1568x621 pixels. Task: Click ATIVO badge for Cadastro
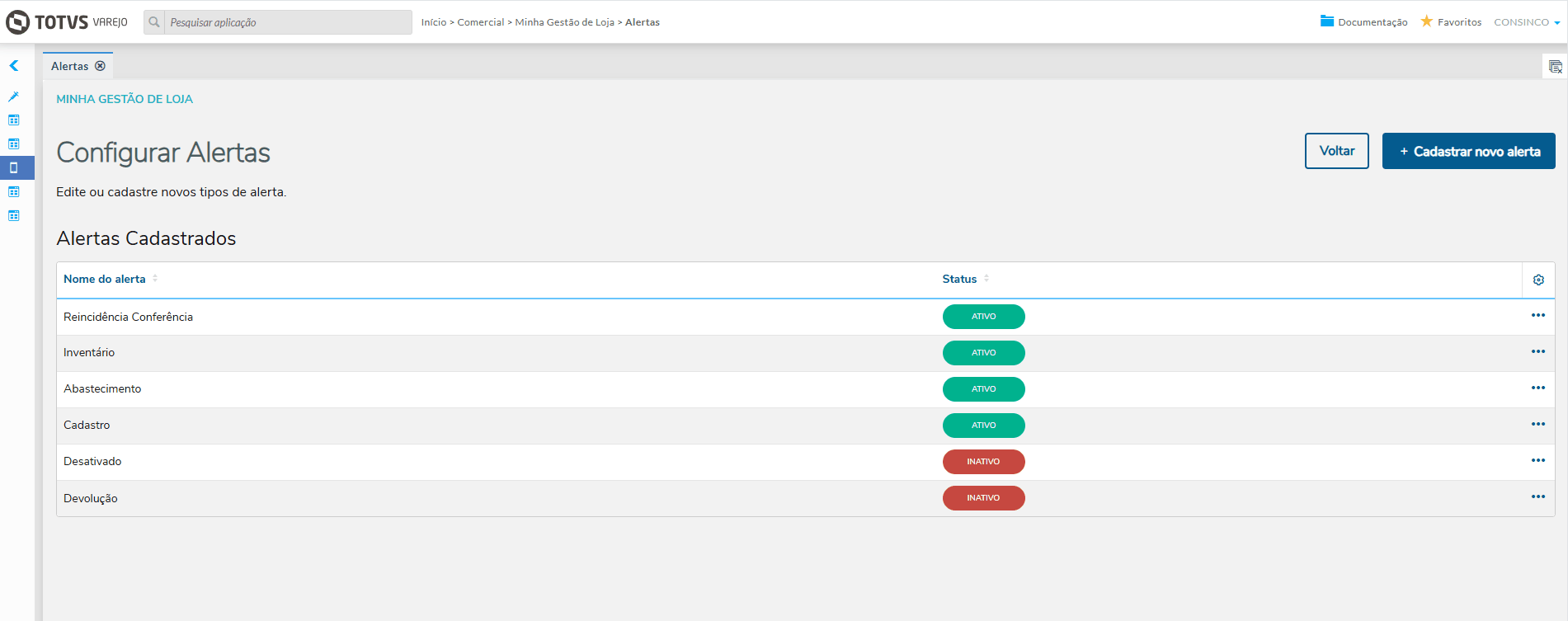click(984, 426)
